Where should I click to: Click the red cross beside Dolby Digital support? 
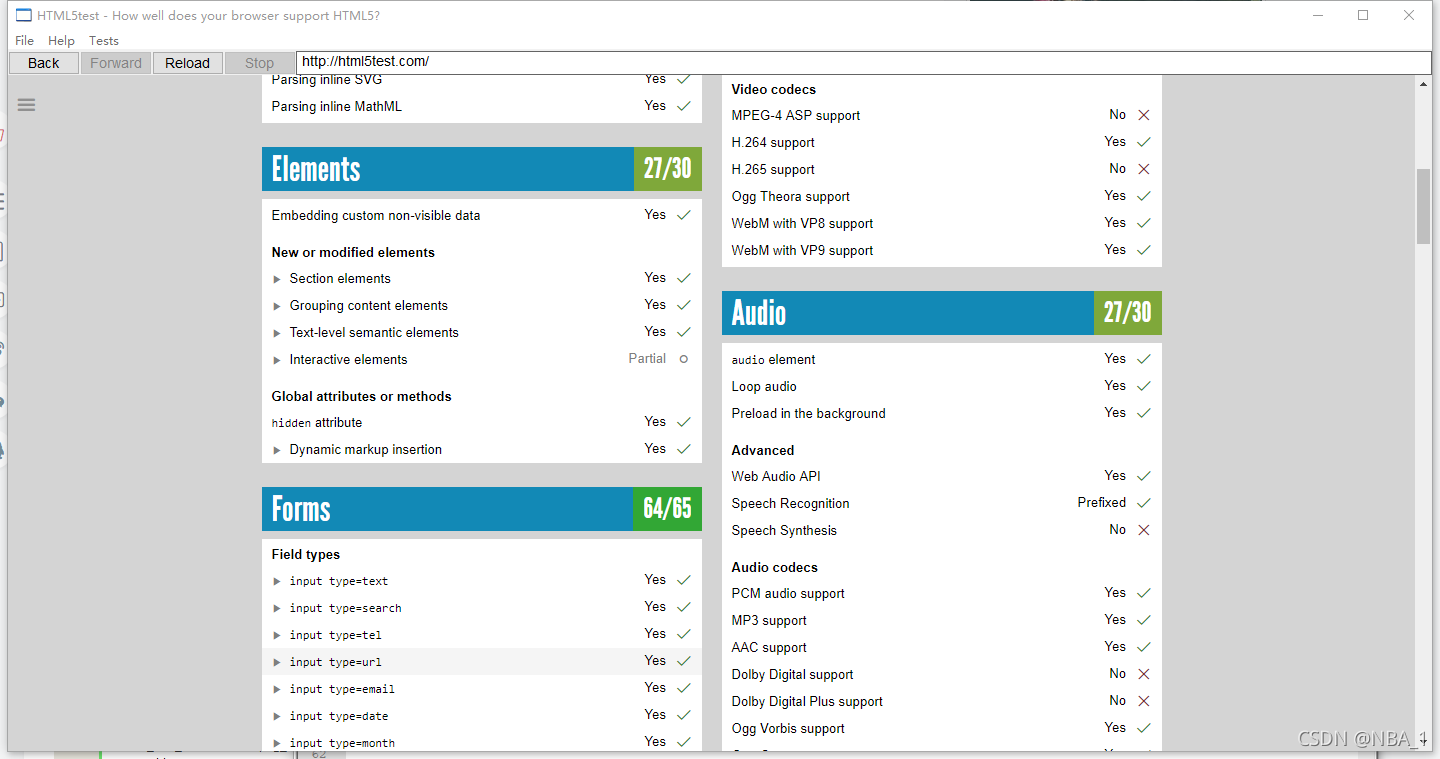[x=1144, y=674]
